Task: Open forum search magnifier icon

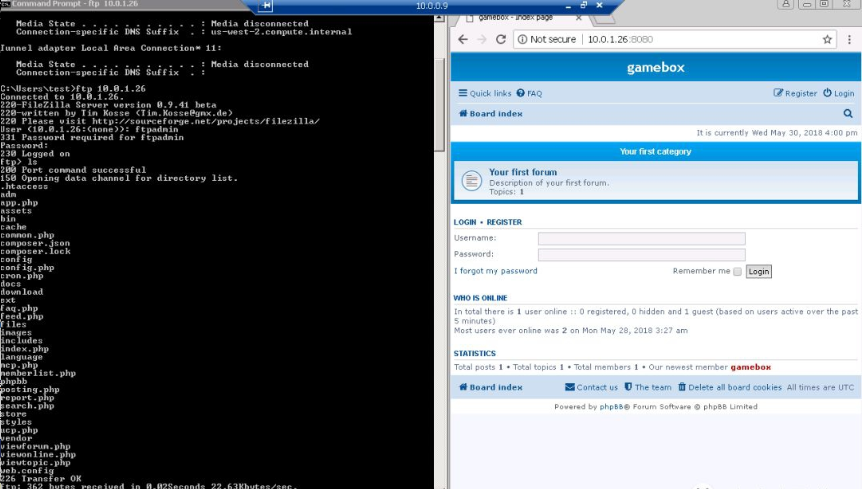Action: click(848, 114)
